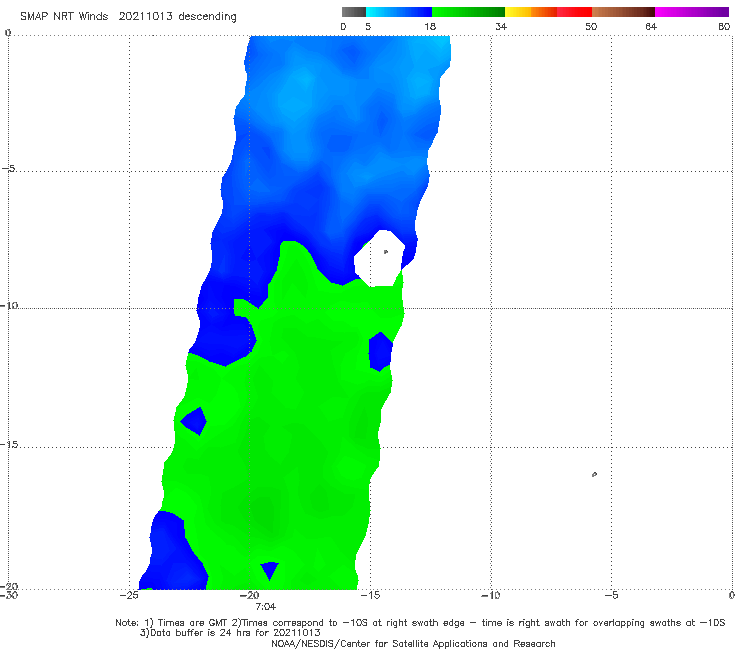Image resolution: width=740 pixels, height=650 pixels.
Task: Click the note line starting "Note: 1) Times are GMT"
Action: [x=420, y=623]
